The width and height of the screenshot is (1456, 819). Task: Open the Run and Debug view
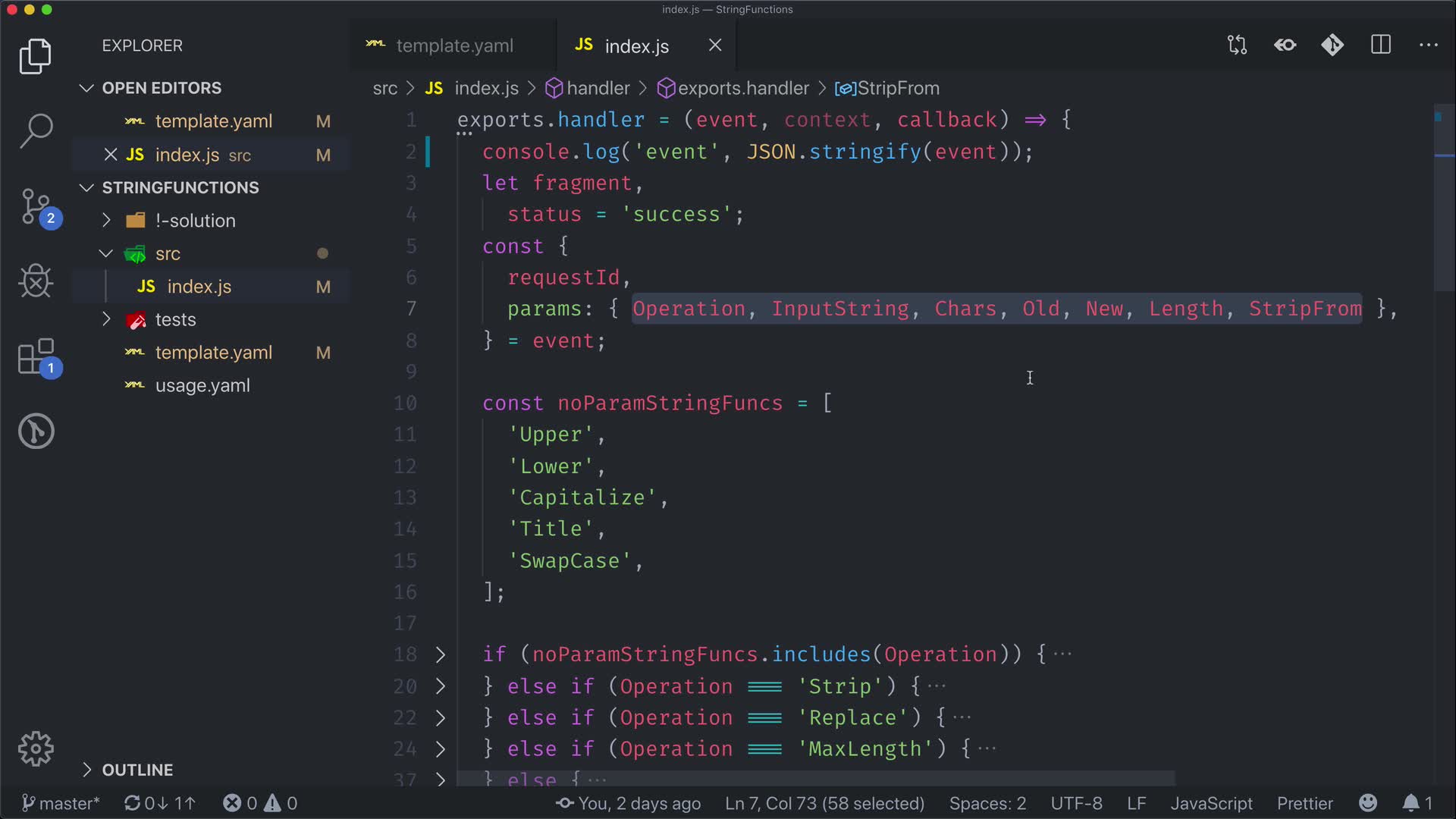pos(36,281)
